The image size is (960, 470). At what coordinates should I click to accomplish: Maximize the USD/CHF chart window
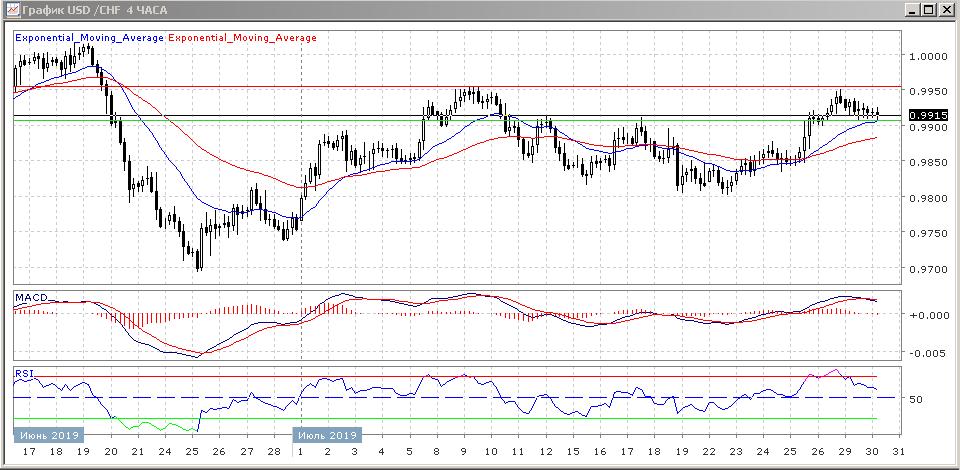coord(926,9)
